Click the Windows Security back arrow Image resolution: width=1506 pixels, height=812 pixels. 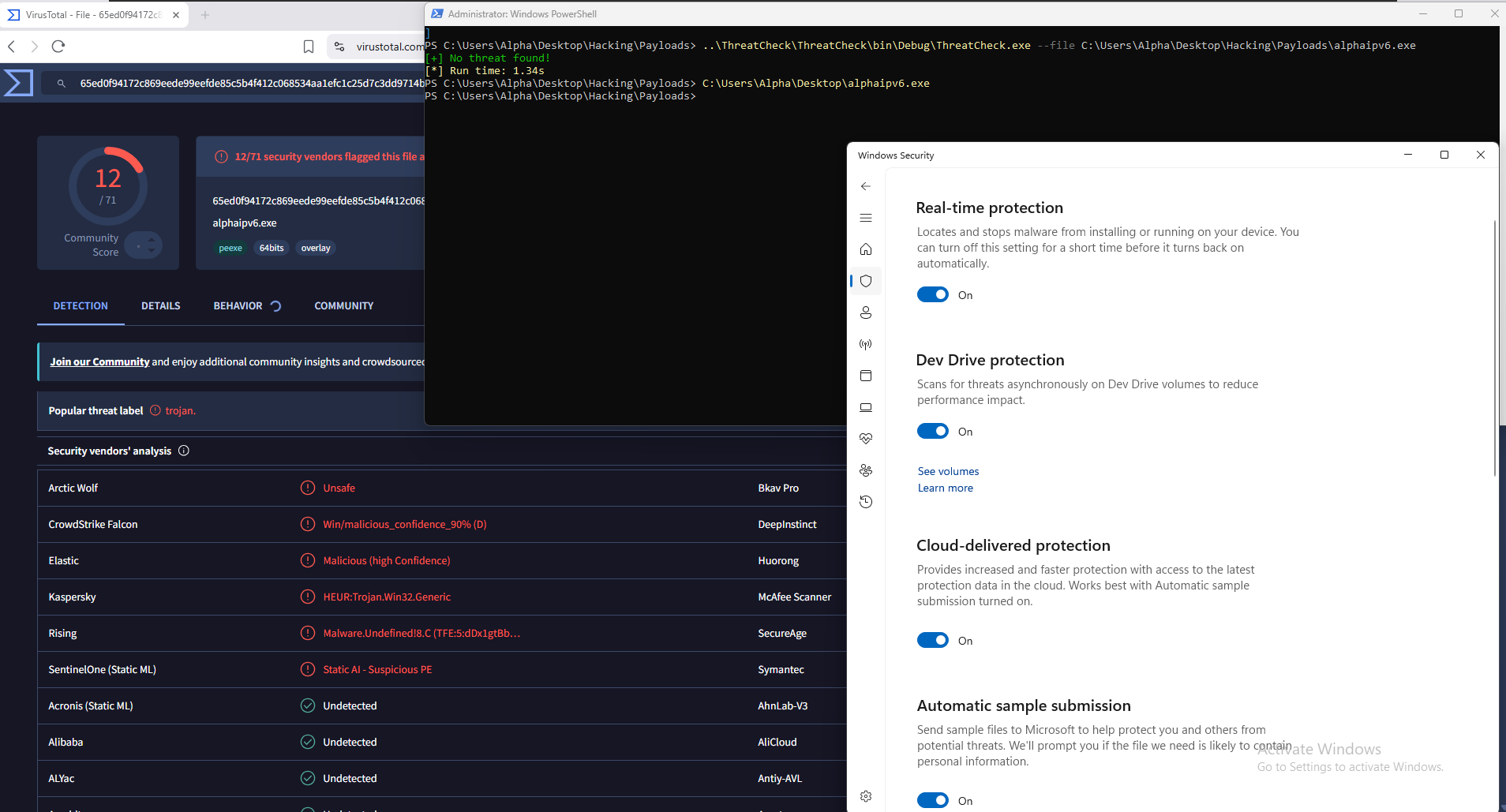(x=866, y=186)
